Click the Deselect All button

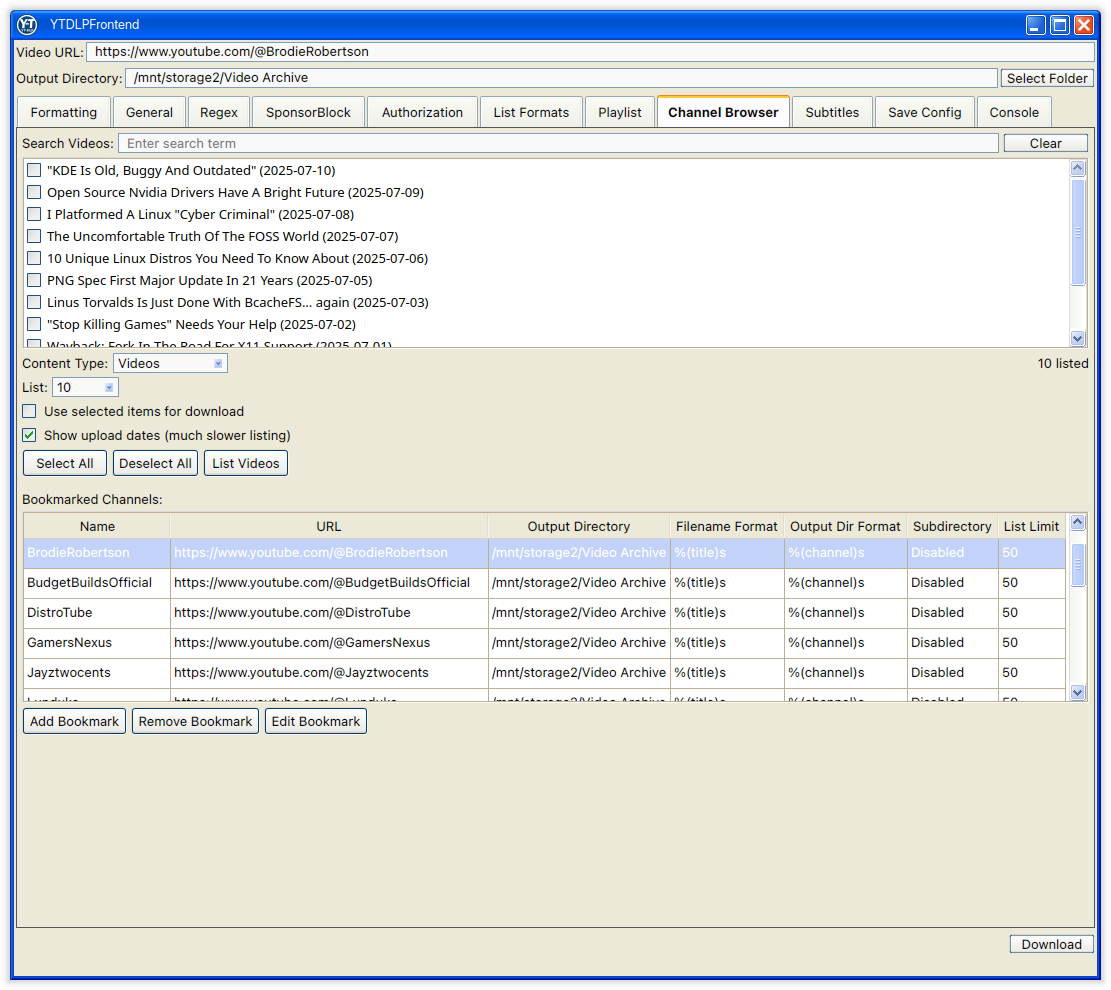[x=155, y=463]
